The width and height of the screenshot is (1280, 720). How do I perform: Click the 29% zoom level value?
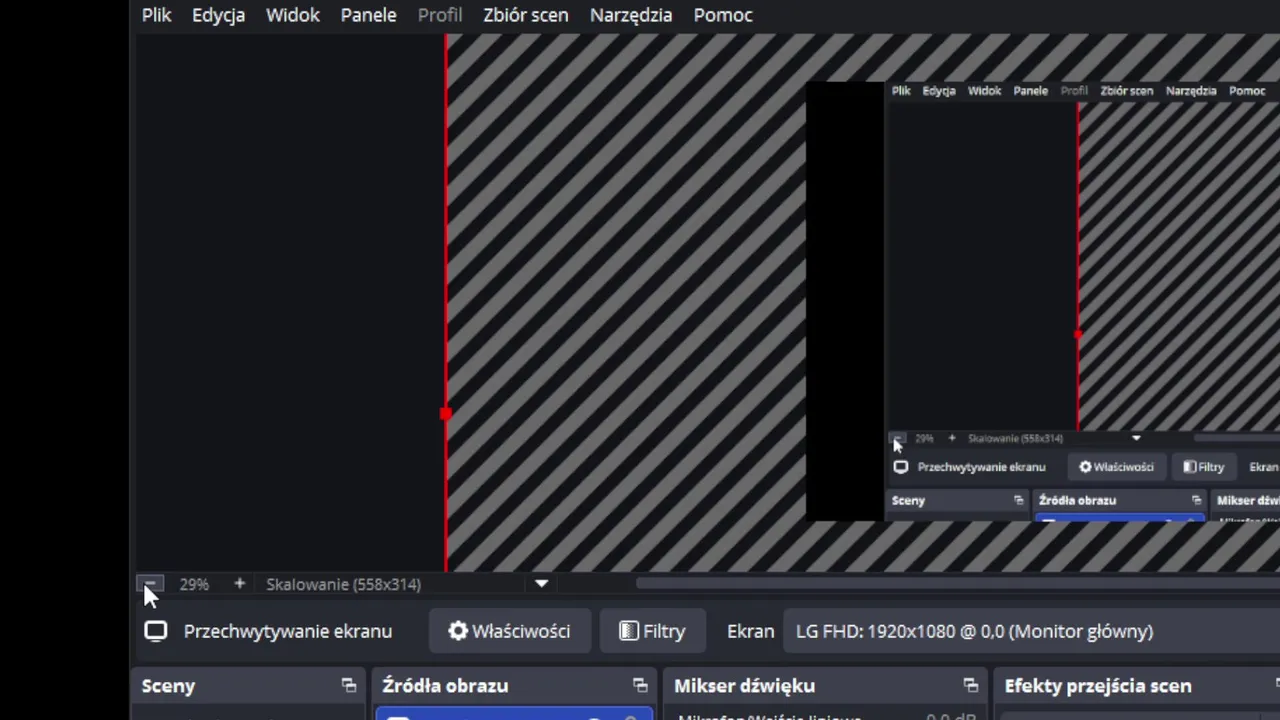[194, 584]
